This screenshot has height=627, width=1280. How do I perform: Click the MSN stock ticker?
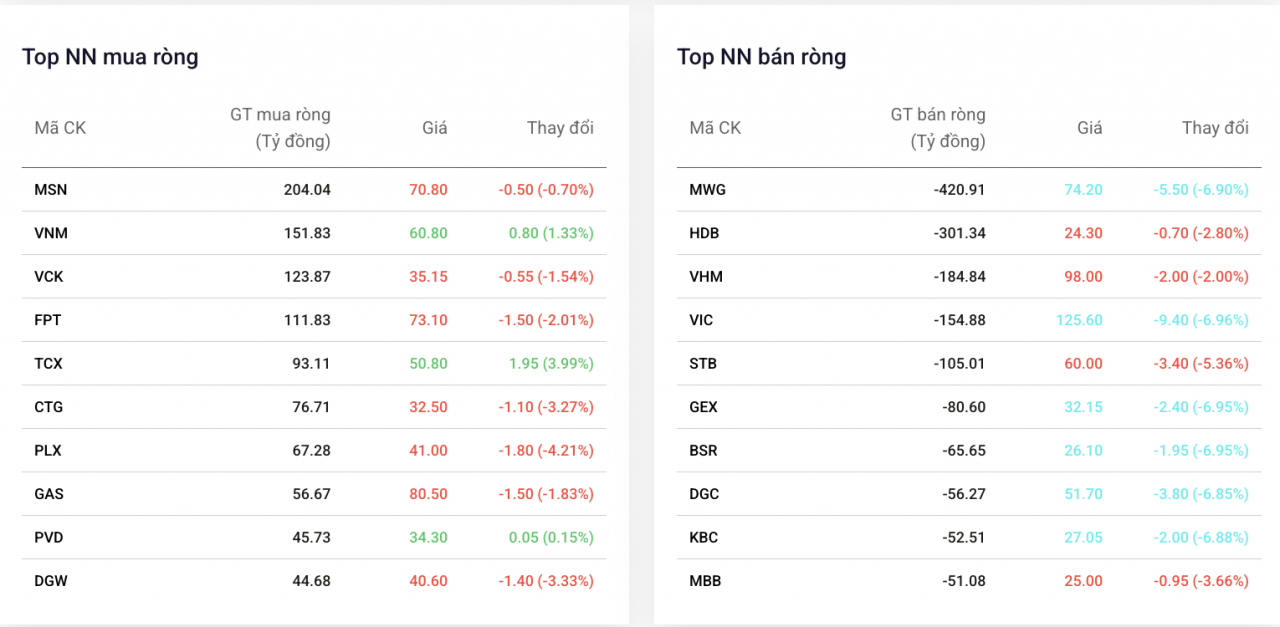[51, 190]
